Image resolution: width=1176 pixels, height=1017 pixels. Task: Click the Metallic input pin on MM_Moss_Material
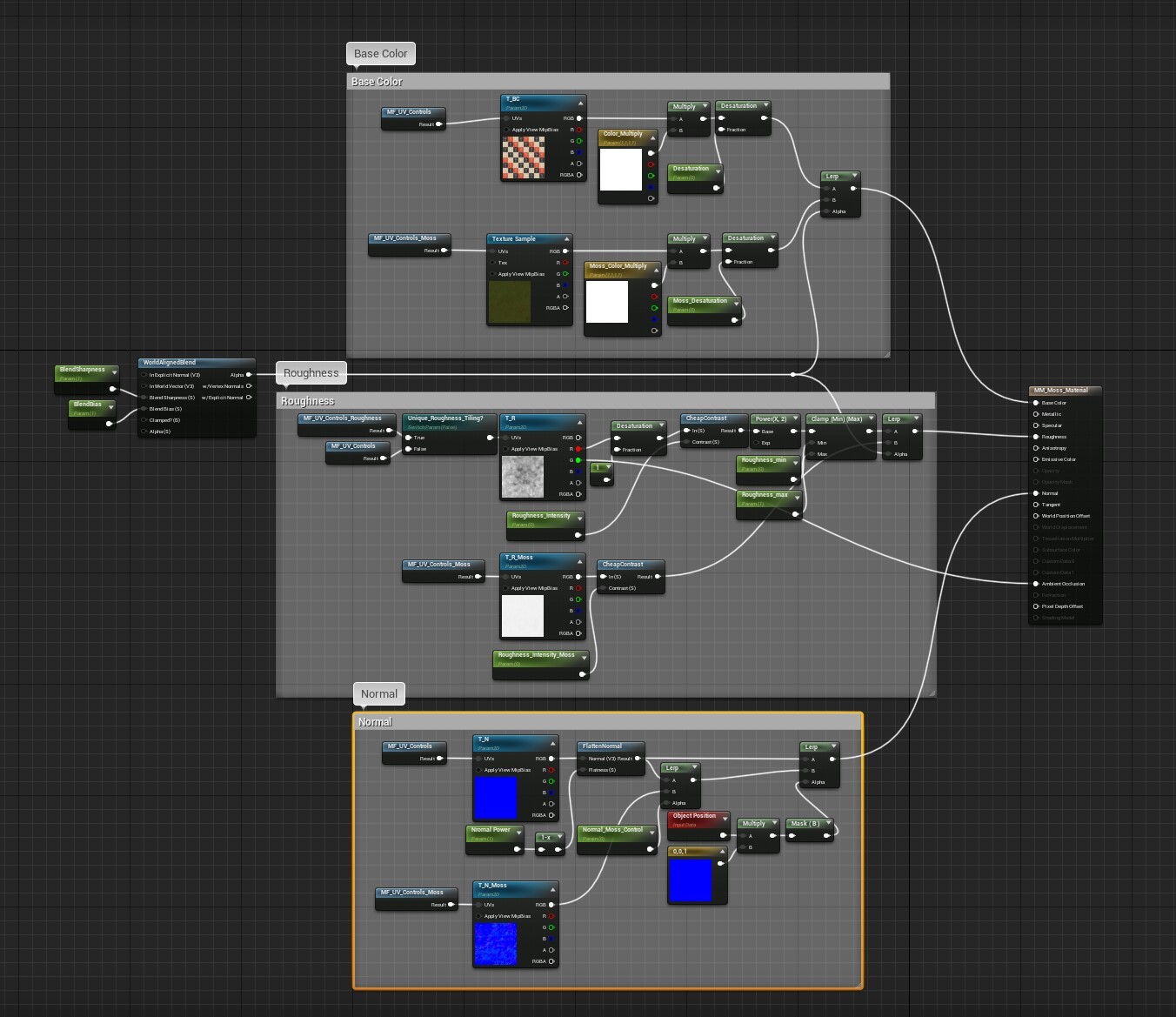1035,414
